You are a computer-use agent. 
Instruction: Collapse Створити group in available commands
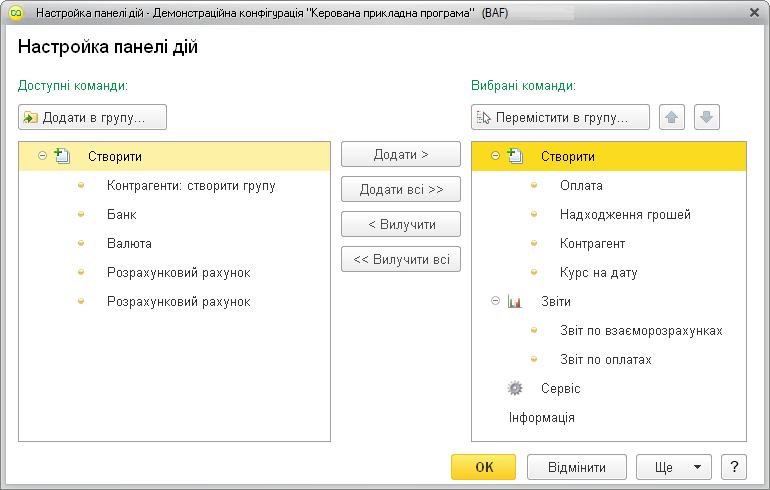[x=43, y=156]
